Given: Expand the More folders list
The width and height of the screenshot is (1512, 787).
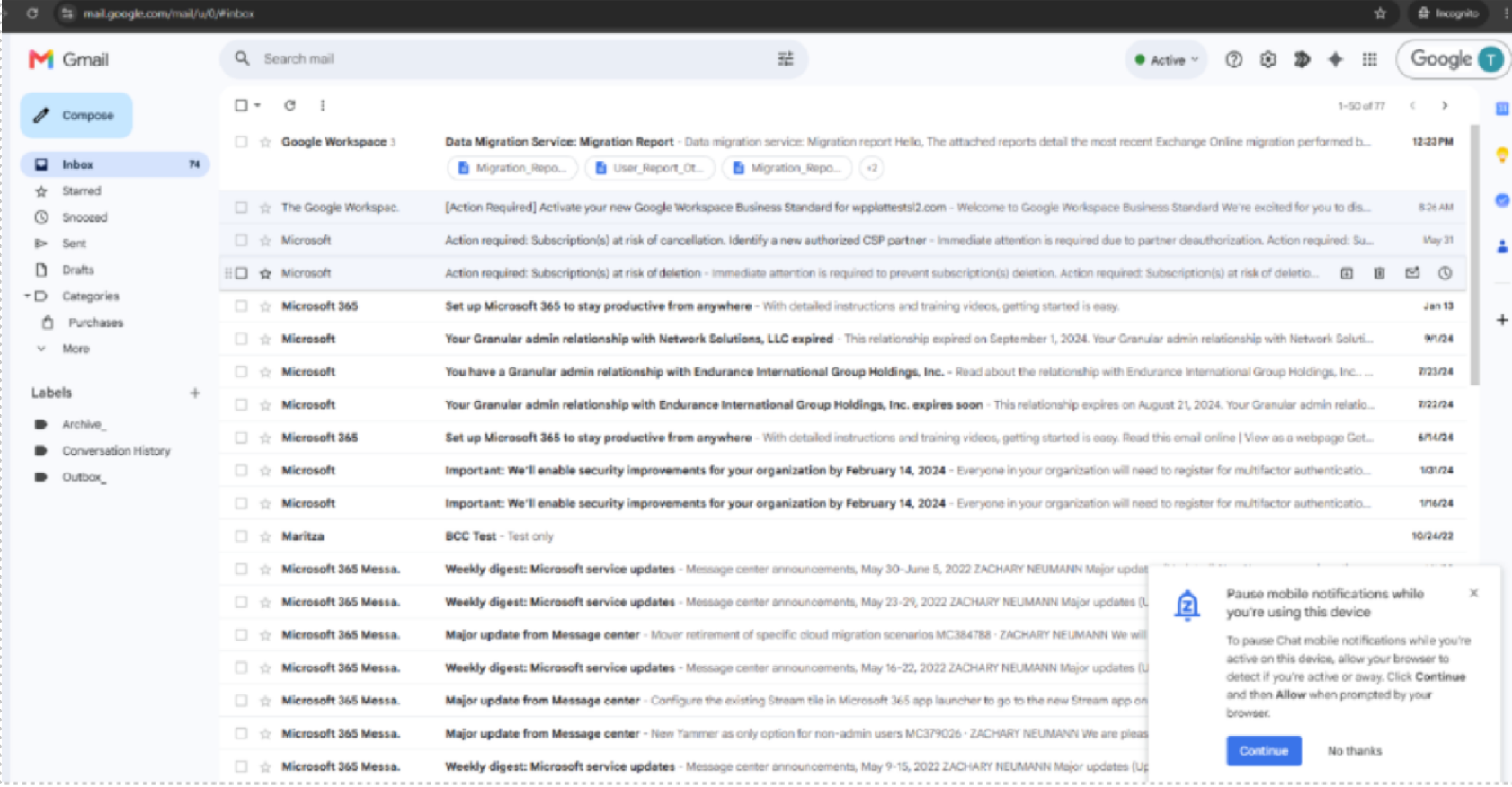Looking at the screenshot, I should 76,349.
